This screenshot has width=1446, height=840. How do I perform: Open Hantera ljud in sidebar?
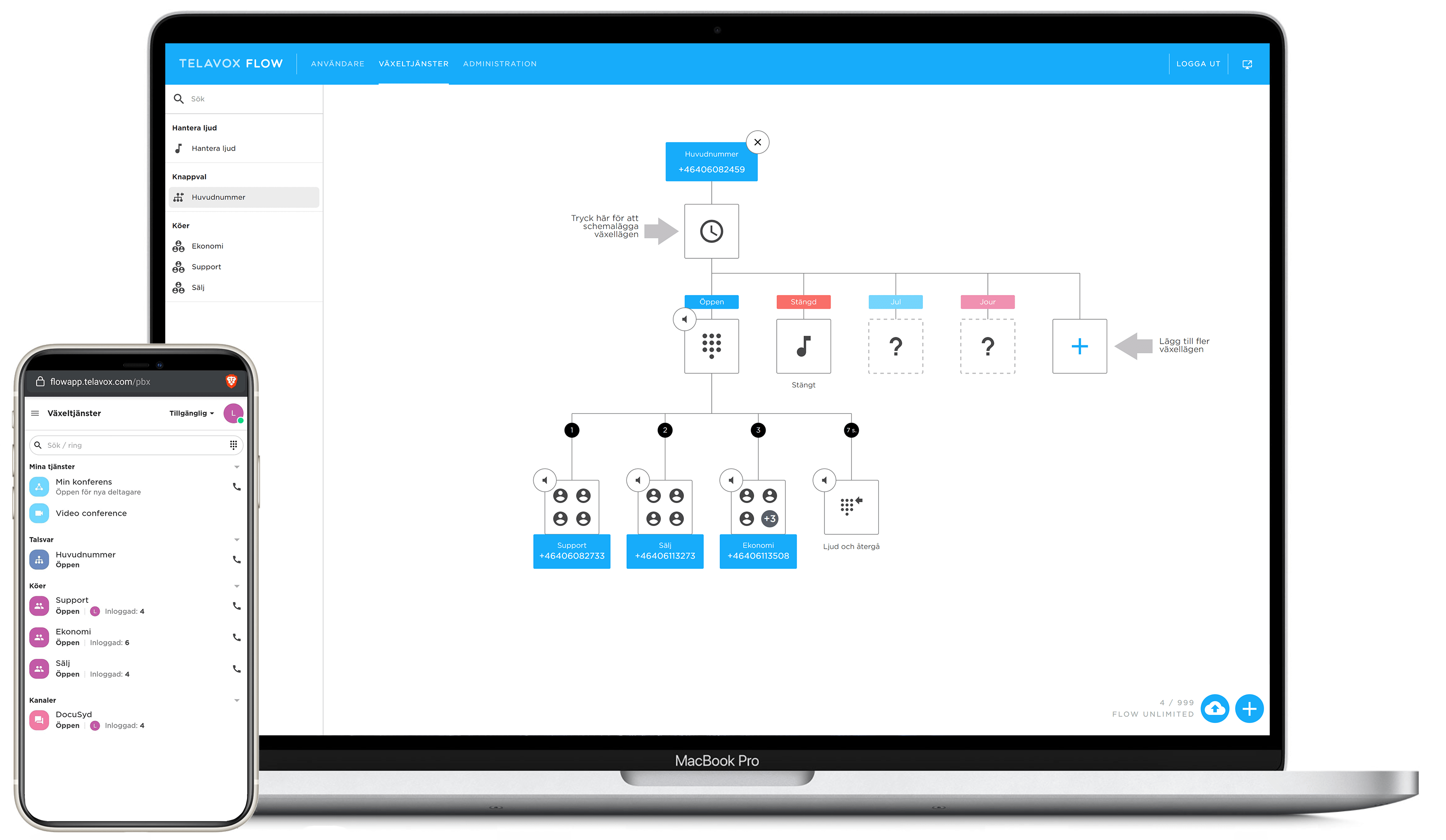(x=244, y=148)
